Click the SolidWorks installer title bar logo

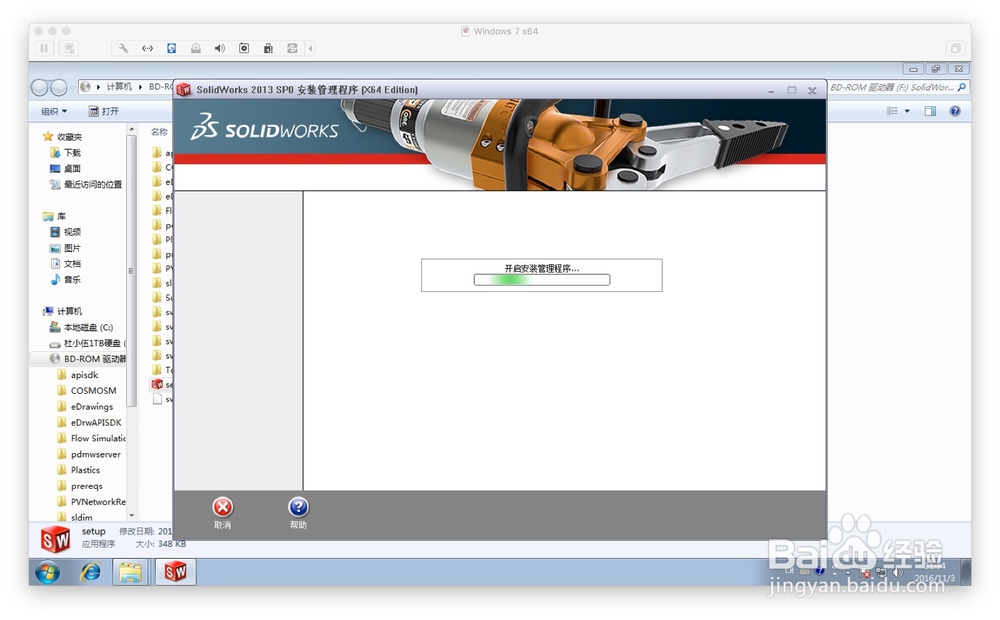[x=183, y=89]
